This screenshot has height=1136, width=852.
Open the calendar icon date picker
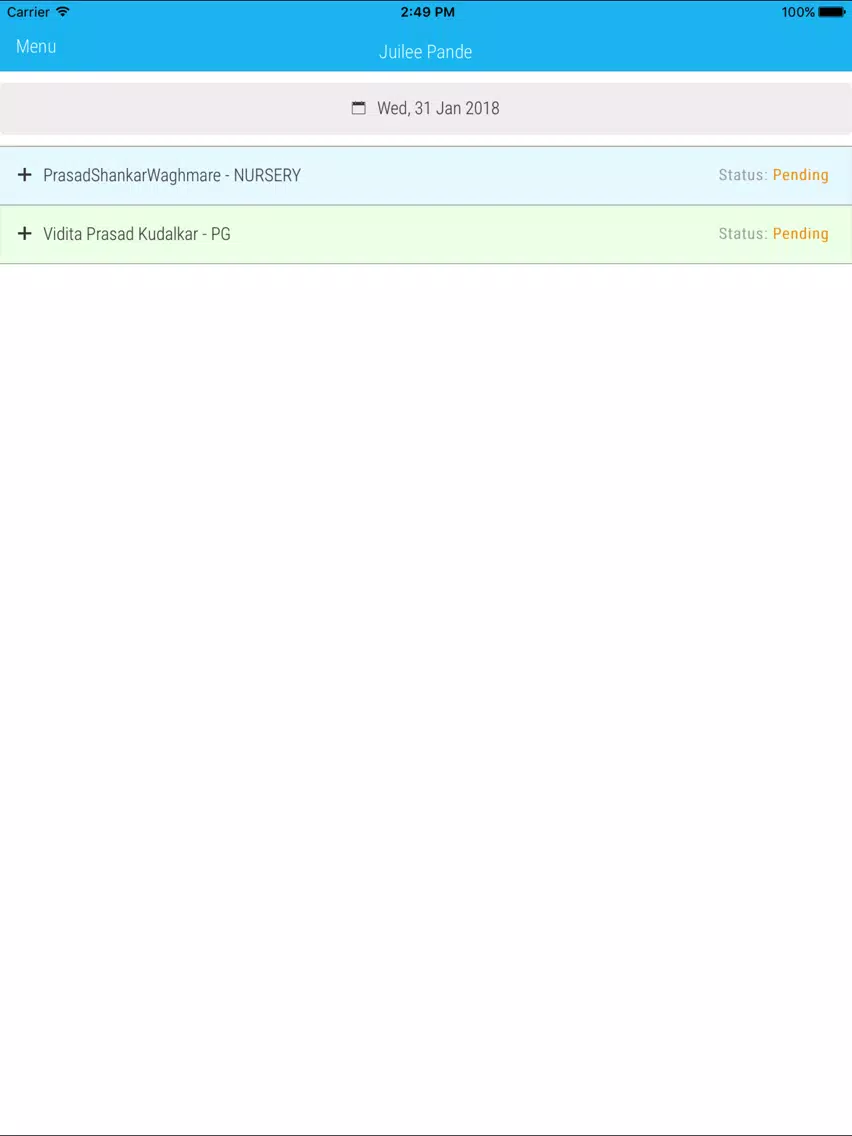coord(359,109)
